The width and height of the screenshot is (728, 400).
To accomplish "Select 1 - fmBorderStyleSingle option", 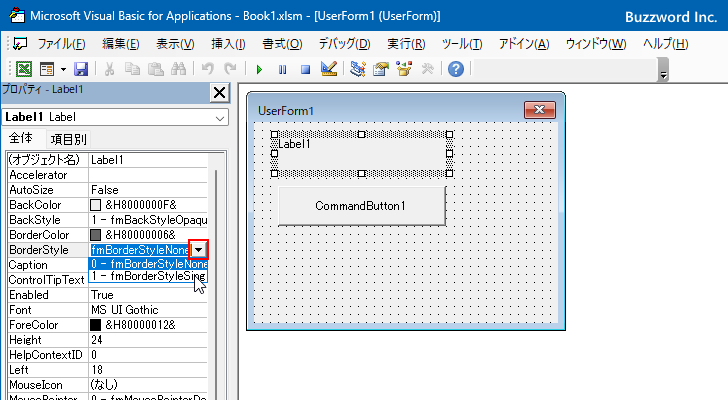I will click(148, 276).
